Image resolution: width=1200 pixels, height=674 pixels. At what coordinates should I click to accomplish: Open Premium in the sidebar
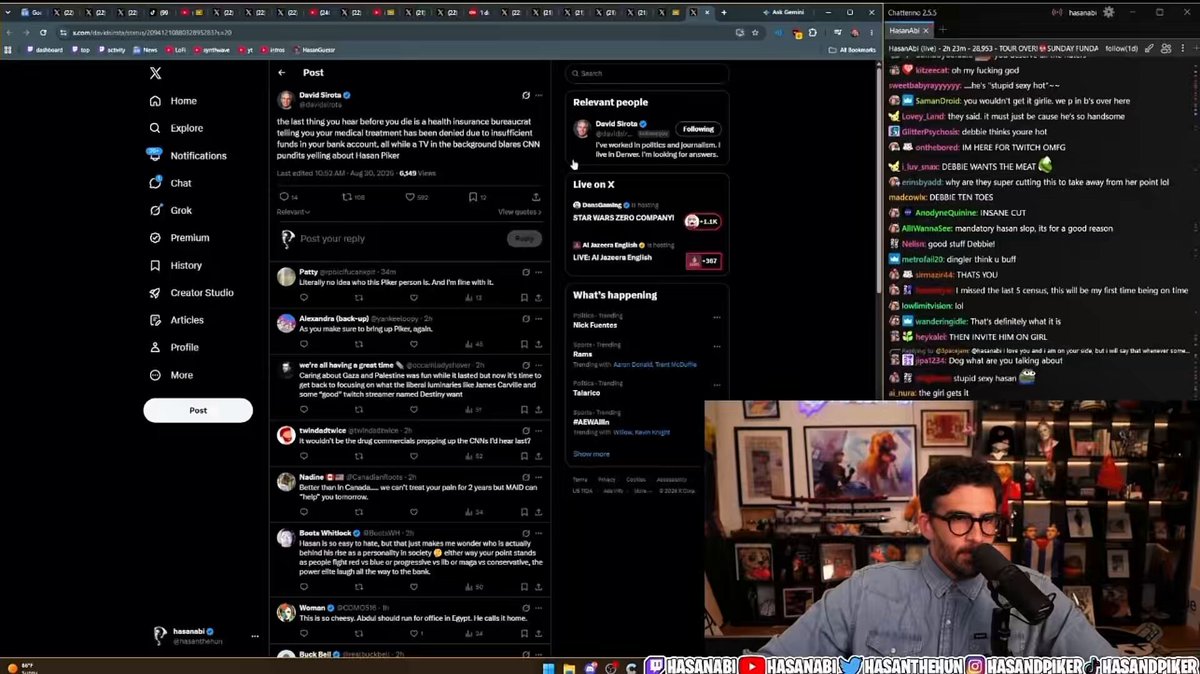tap(179, 238)
